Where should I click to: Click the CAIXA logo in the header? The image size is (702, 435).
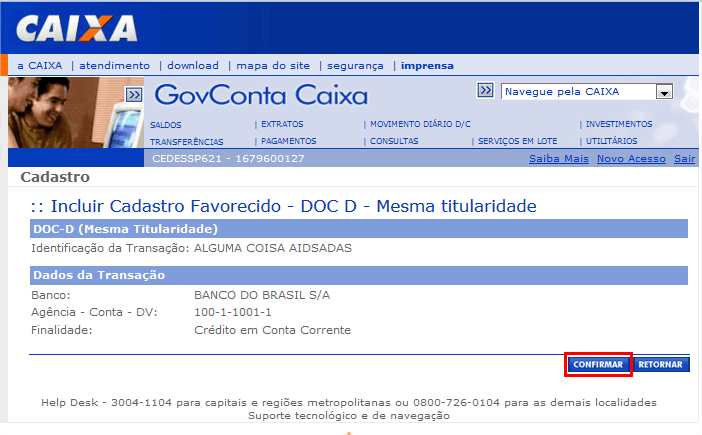coord(77,29)
